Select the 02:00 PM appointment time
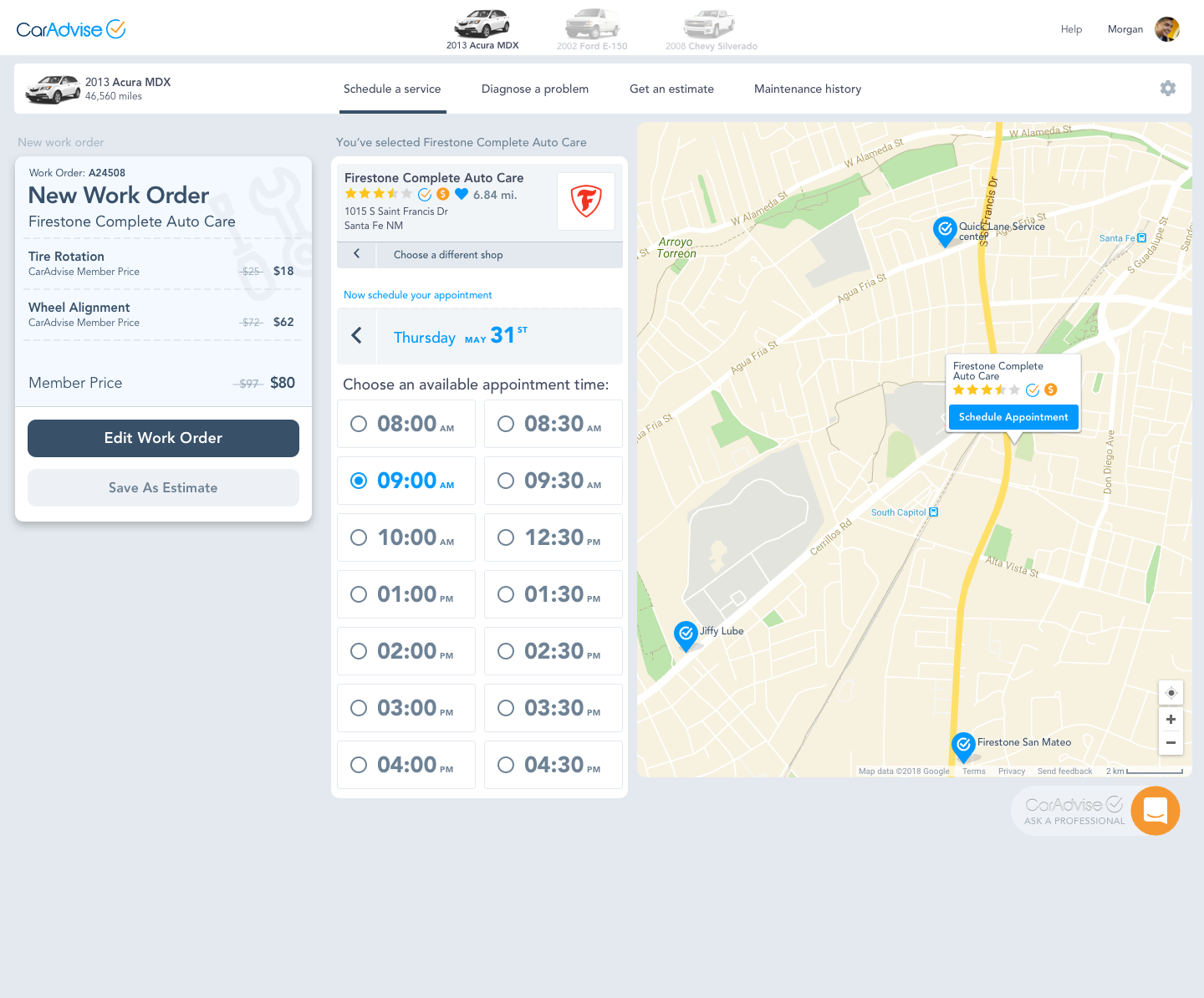Image resolution: width=1204 pixels, height=998 pixels. coord(406,651)
